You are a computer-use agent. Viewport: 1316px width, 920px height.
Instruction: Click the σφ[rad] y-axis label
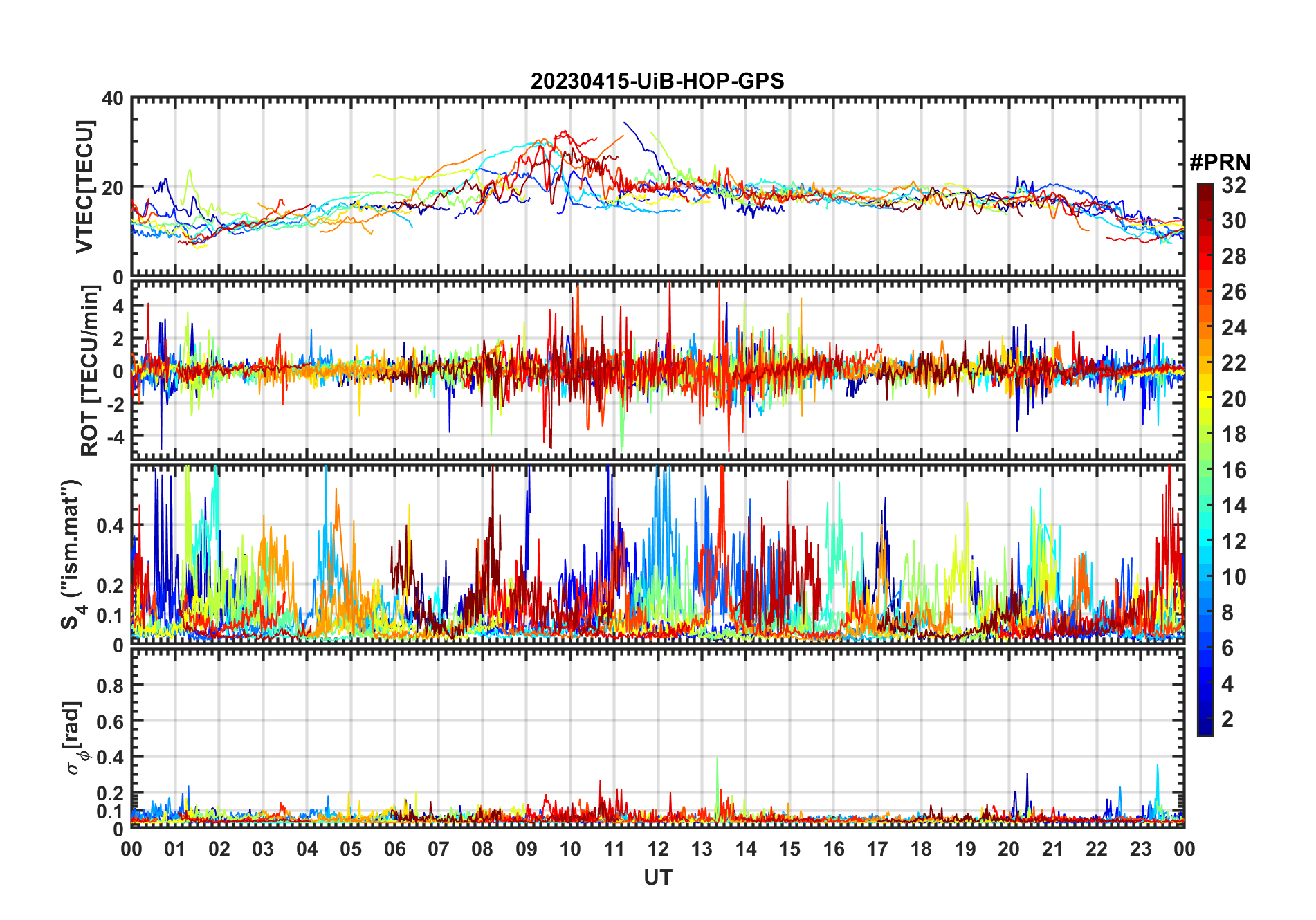click(74, 737)
